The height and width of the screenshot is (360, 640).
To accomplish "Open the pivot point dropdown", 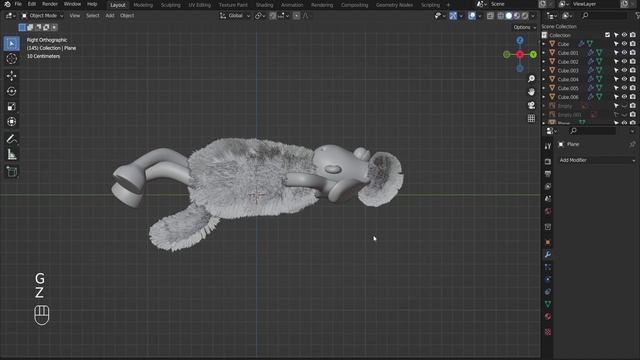I will pyautogui.click(x=260, y=16).
